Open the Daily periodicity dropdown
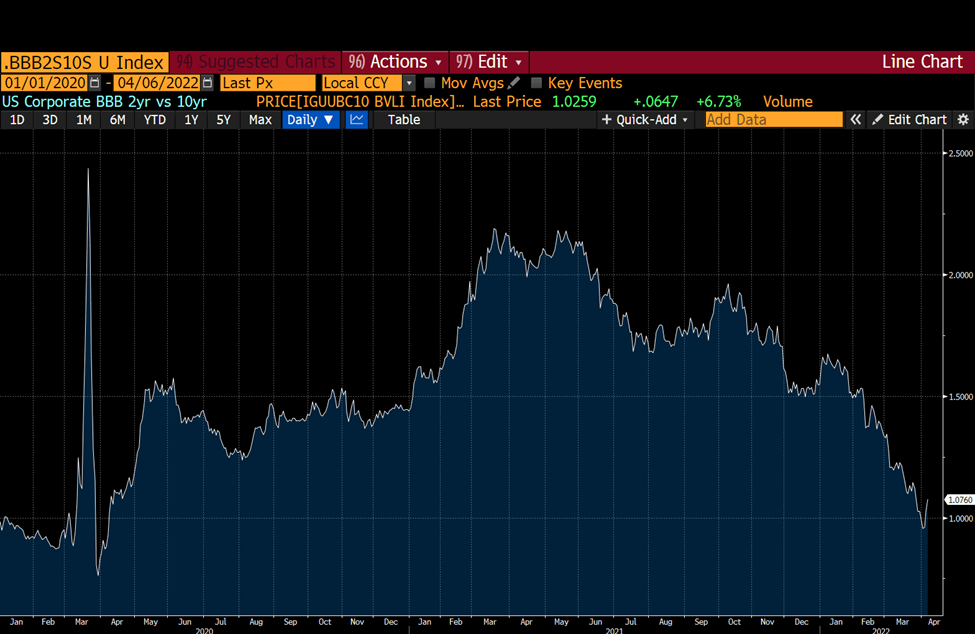 310,120
